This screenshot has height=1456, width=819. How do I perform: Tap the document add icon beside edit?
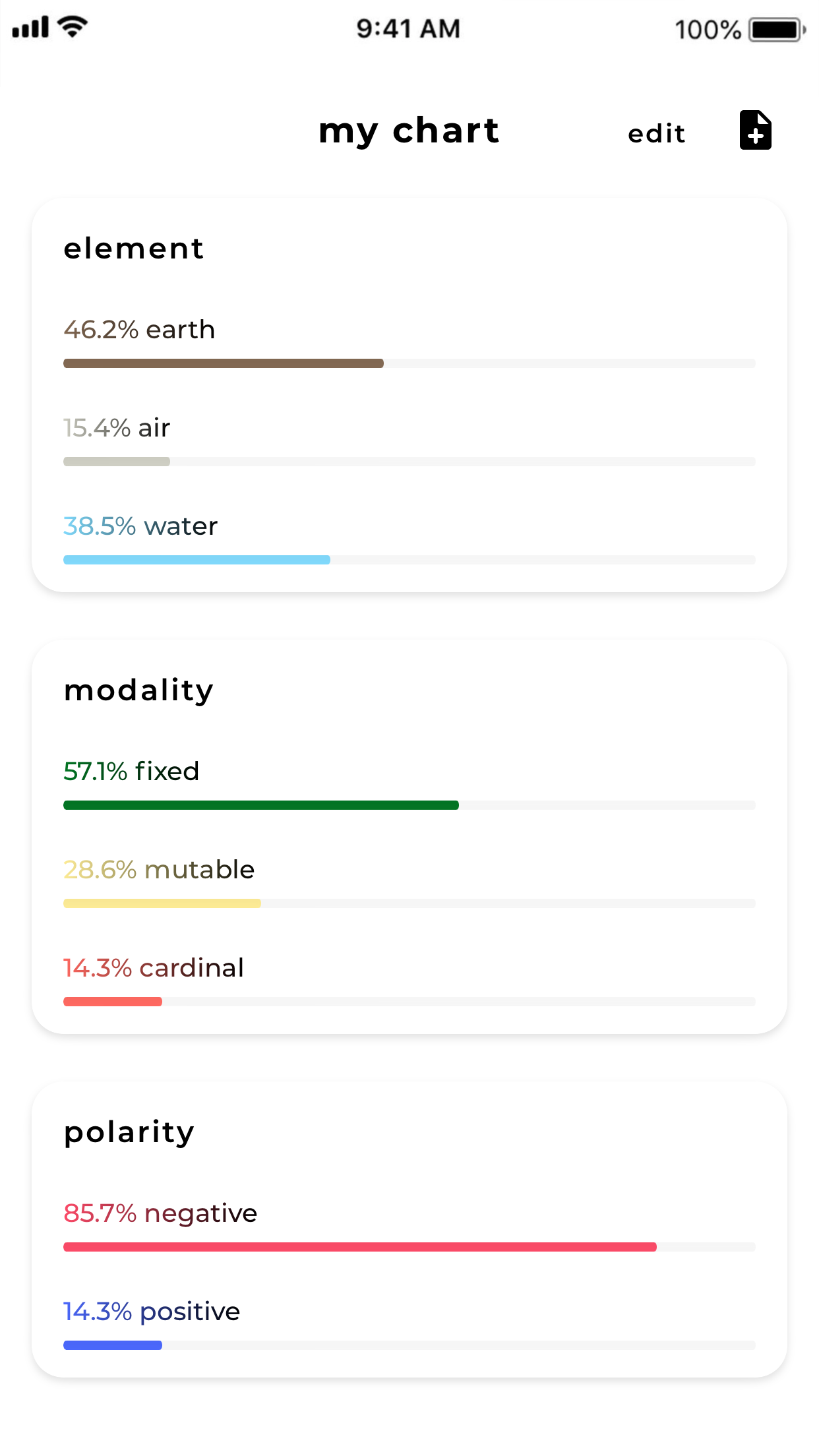coord(756,131)
